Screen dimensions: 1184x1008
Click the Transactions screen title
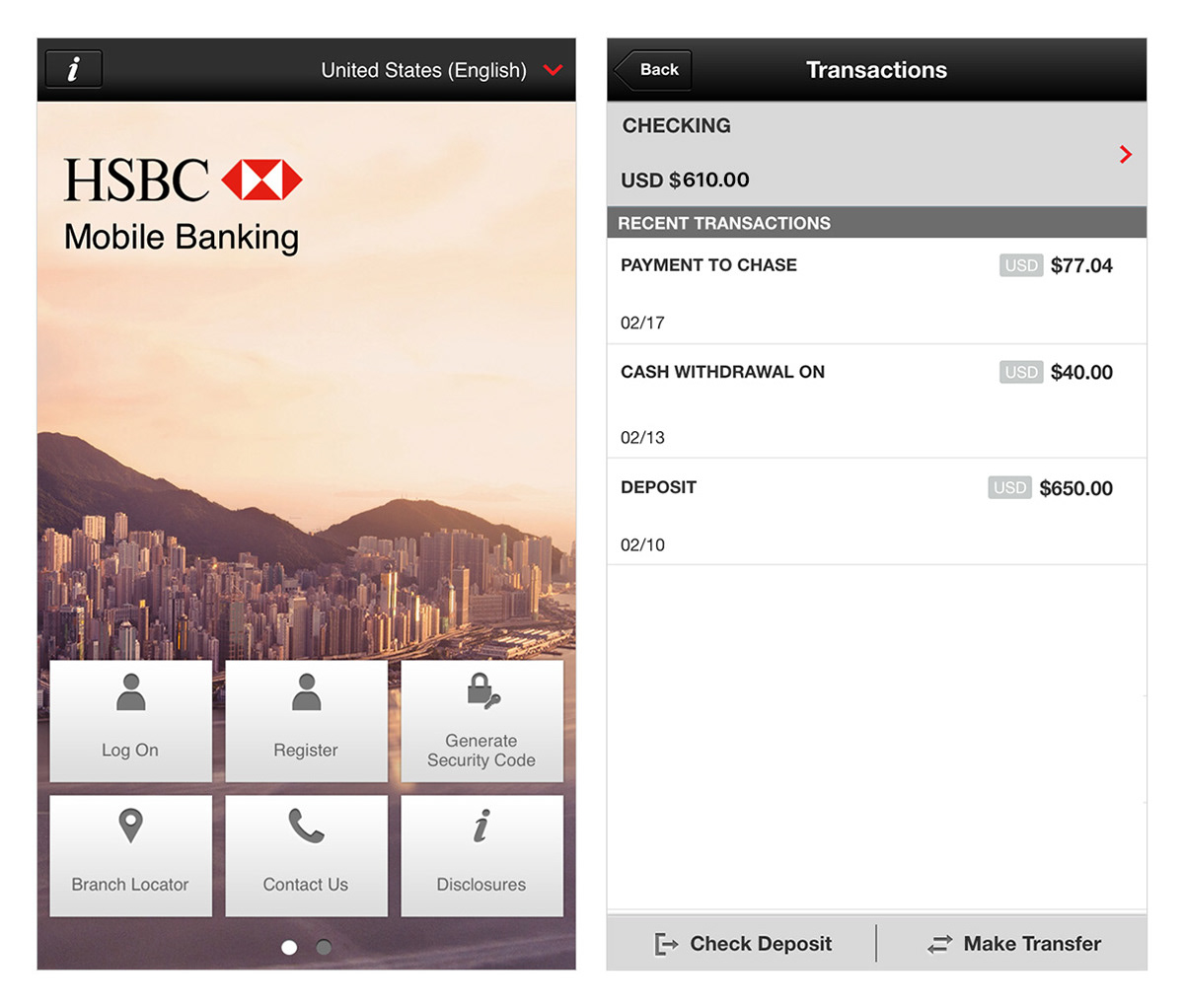pos(876,70)
